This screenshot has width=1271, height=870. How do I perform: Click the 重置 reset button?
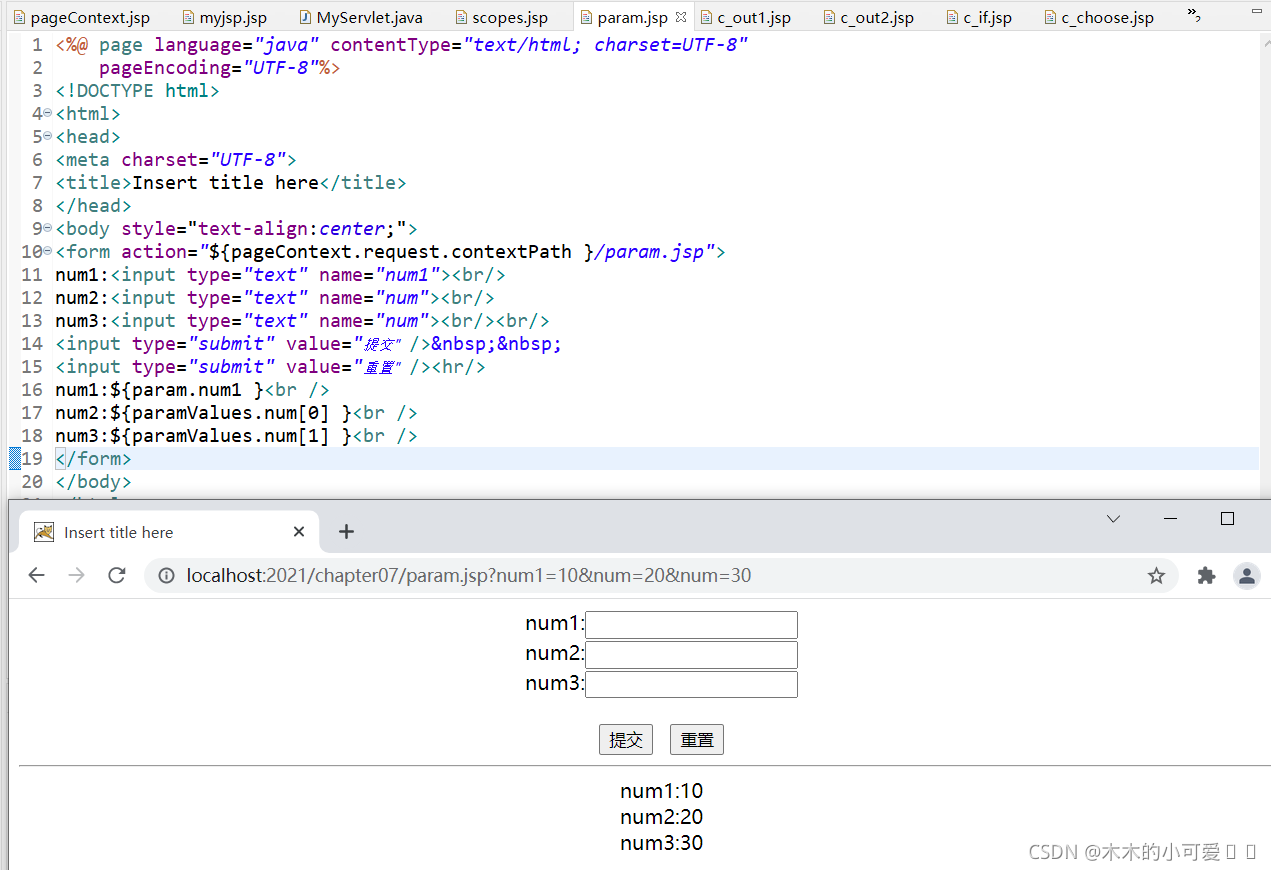tap(696, 739)
